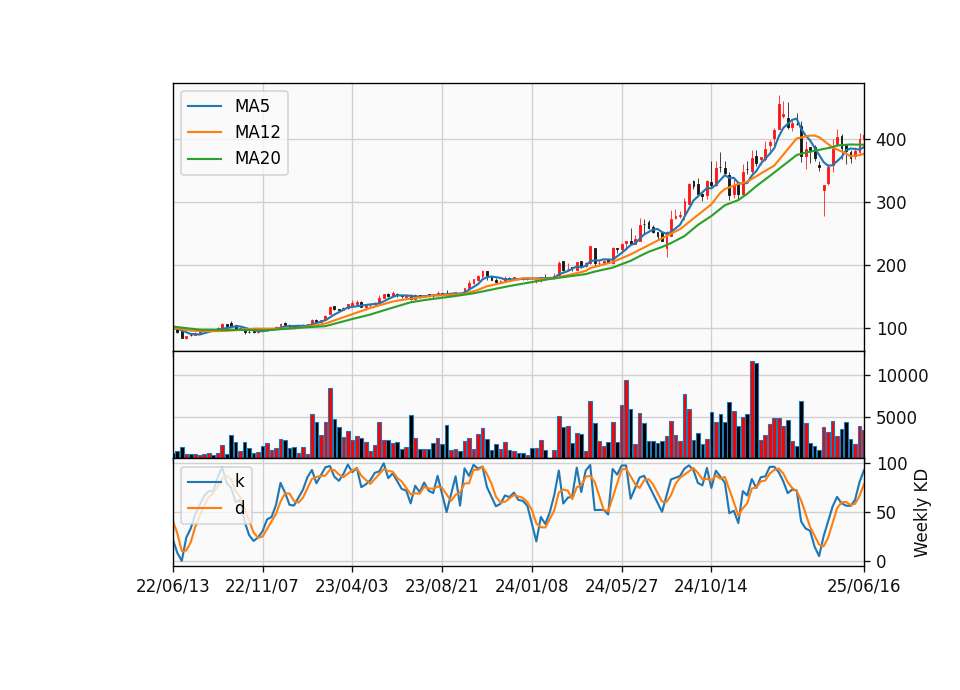Click the 23/04/03 date label
960x690 pixels.
click(351, 586)
